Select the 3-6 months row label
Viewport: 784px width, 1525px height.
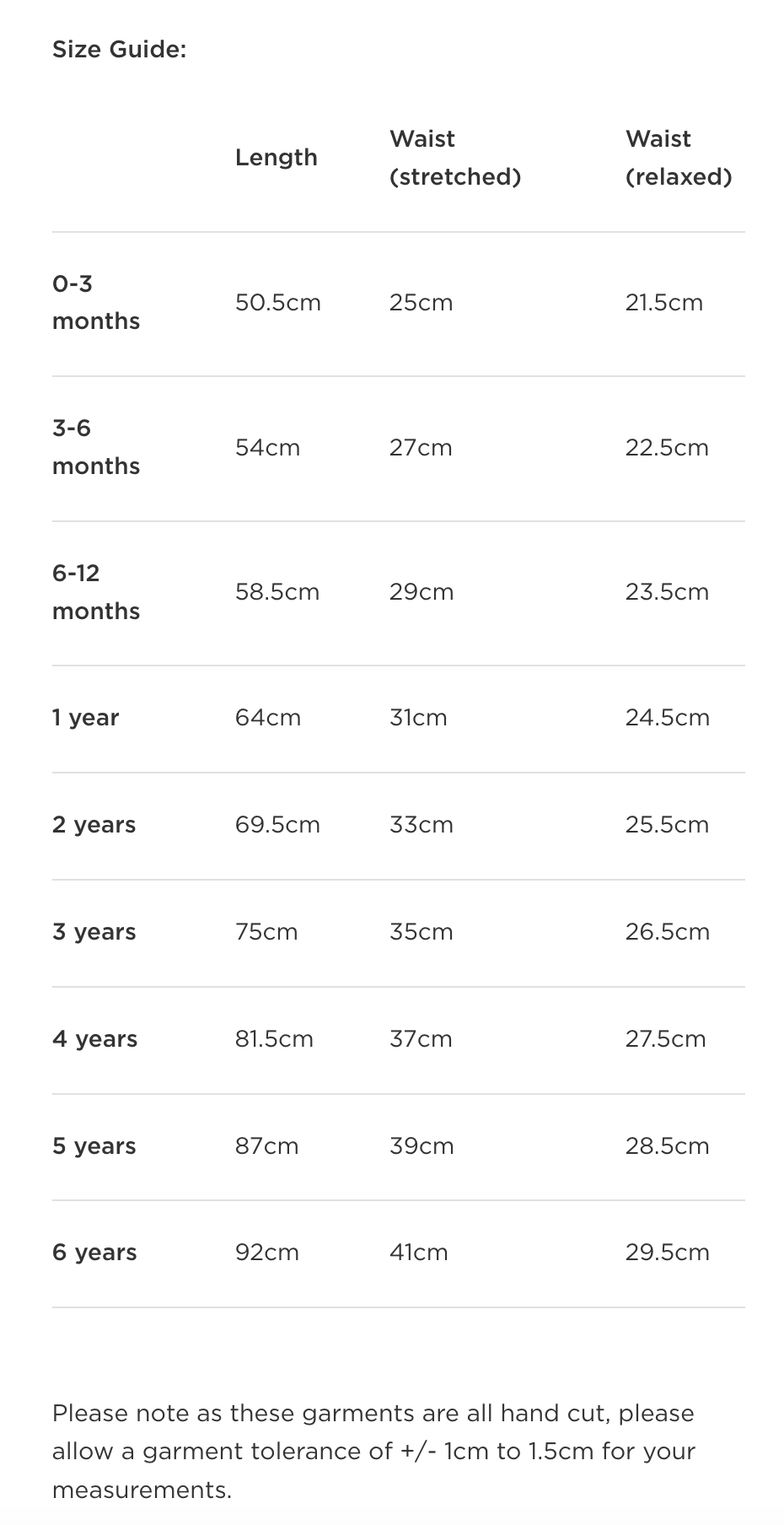click(95, 447)
